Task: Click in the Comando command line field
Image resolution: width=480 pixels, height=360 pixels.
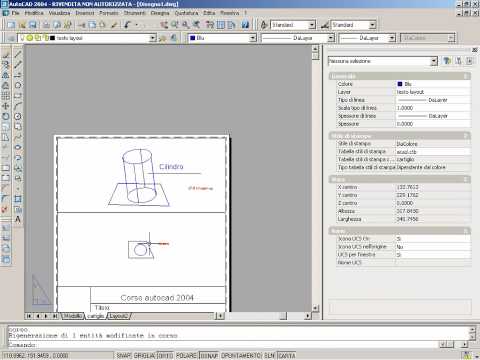Action: (223, 345)
